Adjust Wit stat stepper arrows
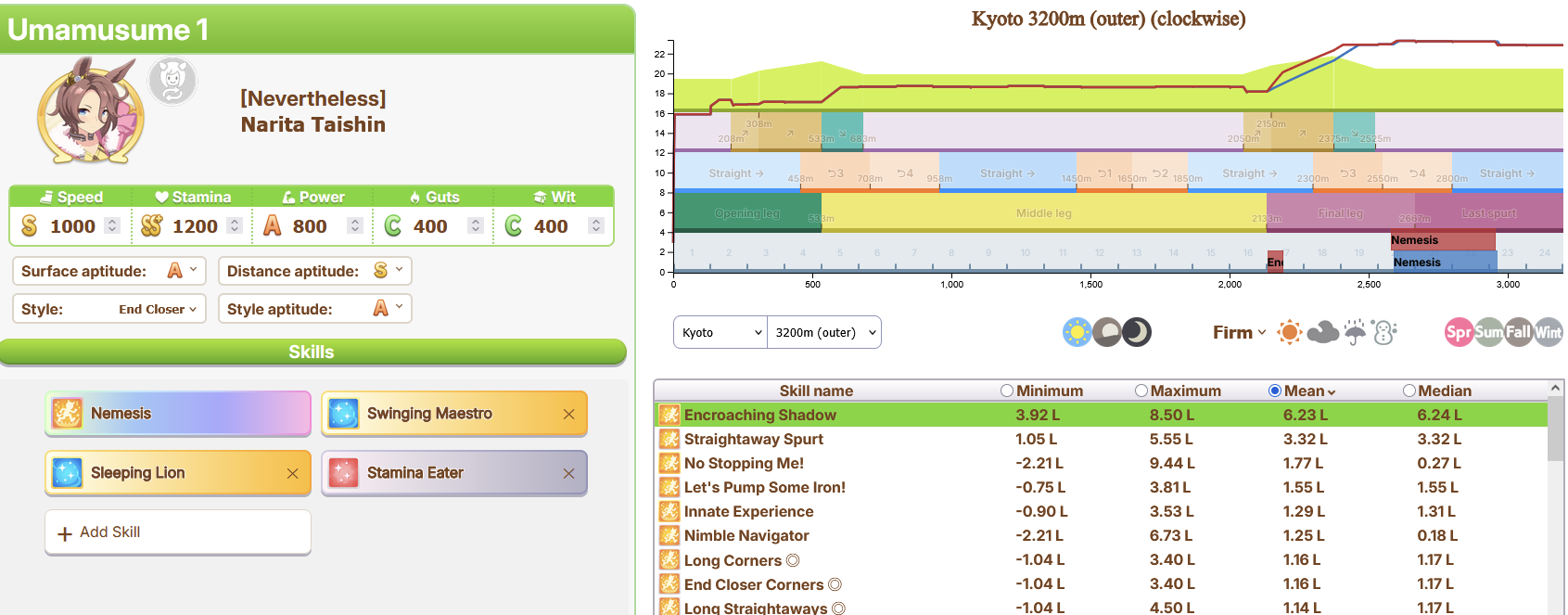This screenshot has width=1568, height=615. tap(596, 225)
